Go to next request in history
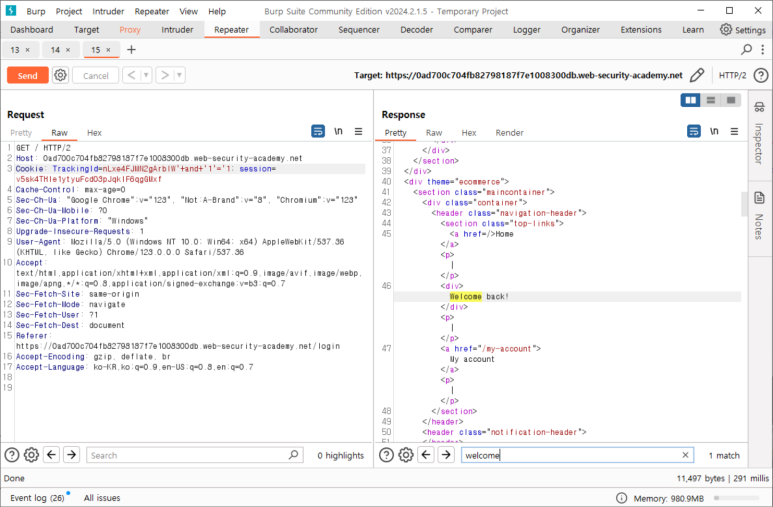The width and height of the screenshot is (773, 507). (165, 75)
